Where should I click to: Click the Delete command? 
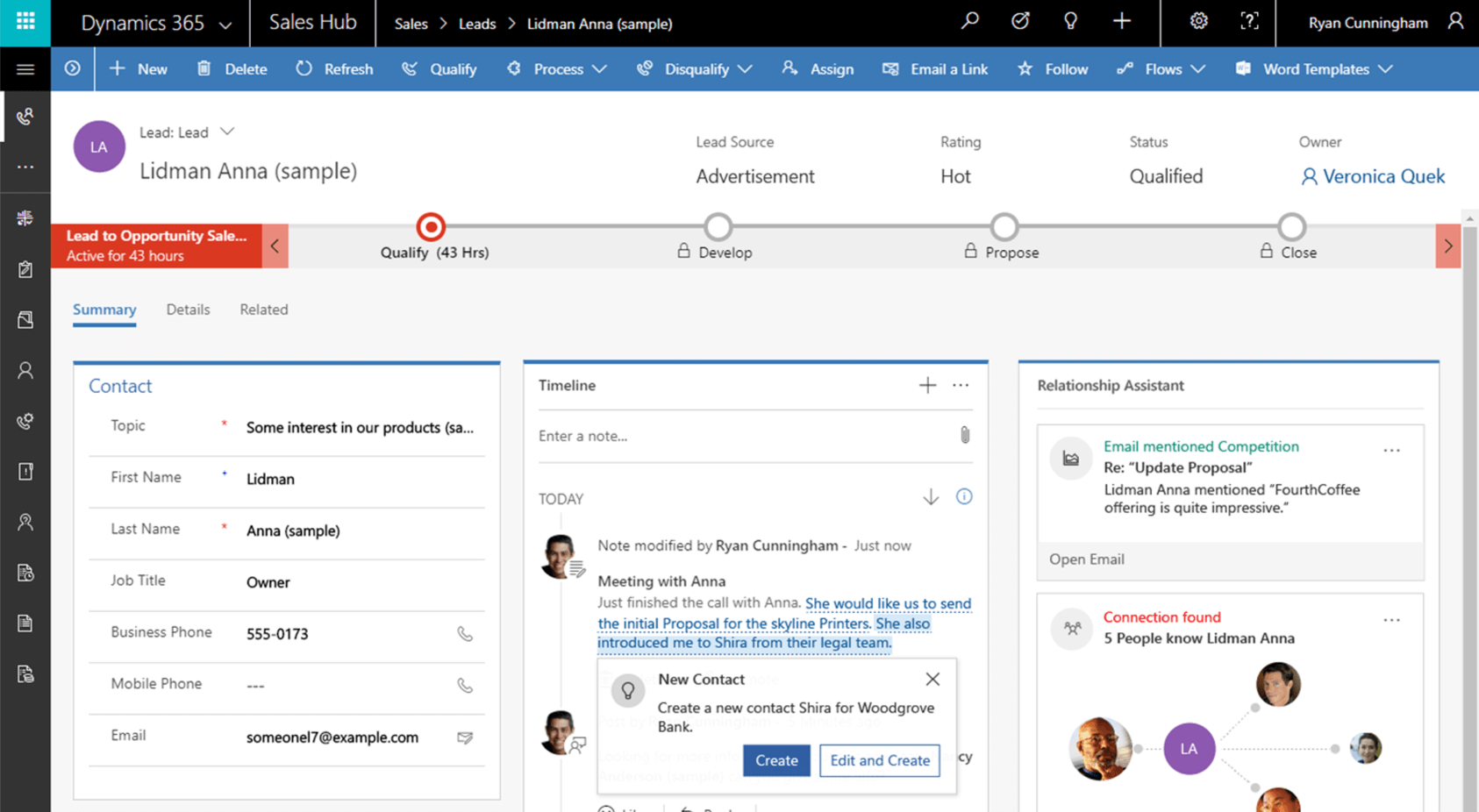pyautogui.click(x=232, y=69)
